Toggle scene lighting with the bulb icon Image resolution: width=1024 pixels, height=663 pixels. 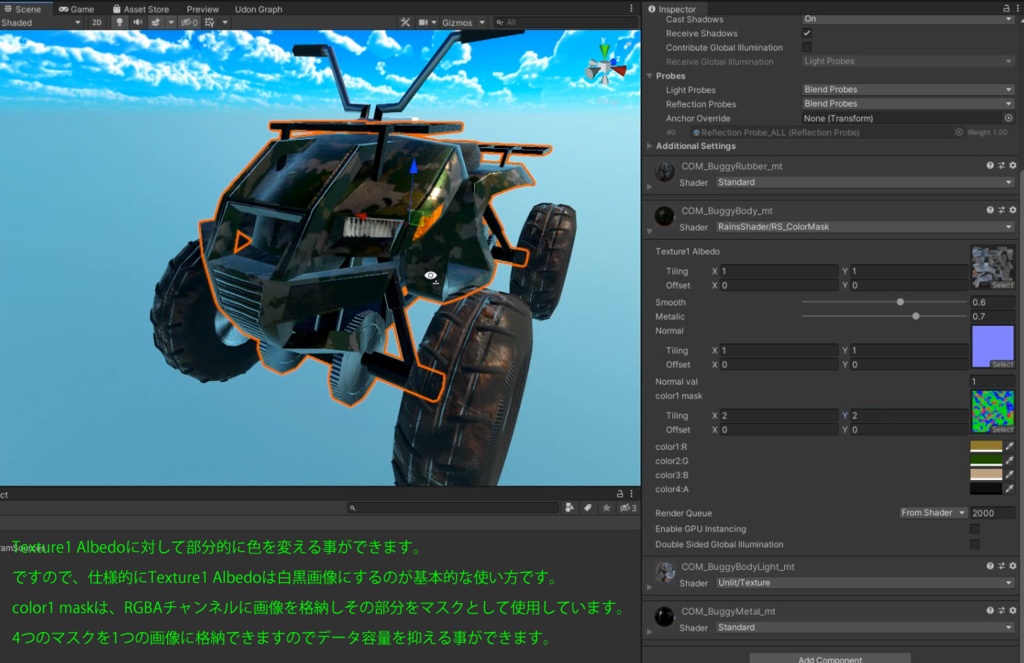[119, 21]
